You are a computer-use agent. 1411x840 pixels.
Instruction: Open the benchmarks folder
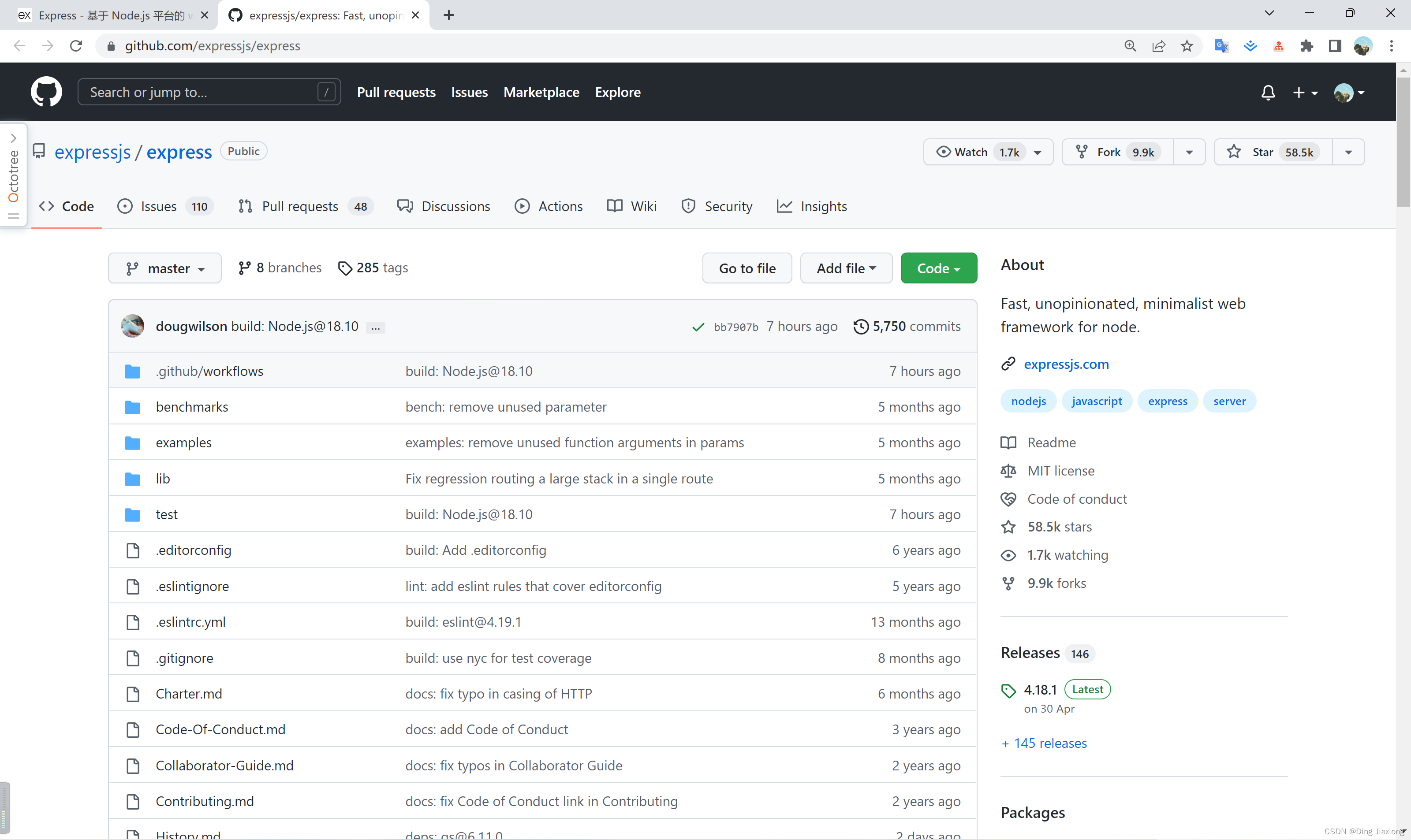point(192,407)
